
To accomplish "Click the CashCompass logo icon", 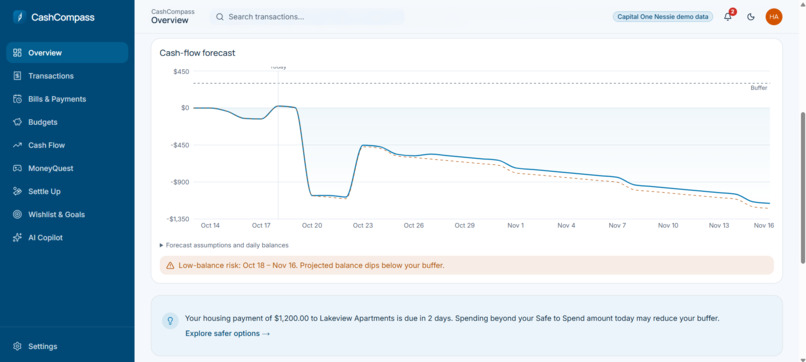I will coord(19,17).
